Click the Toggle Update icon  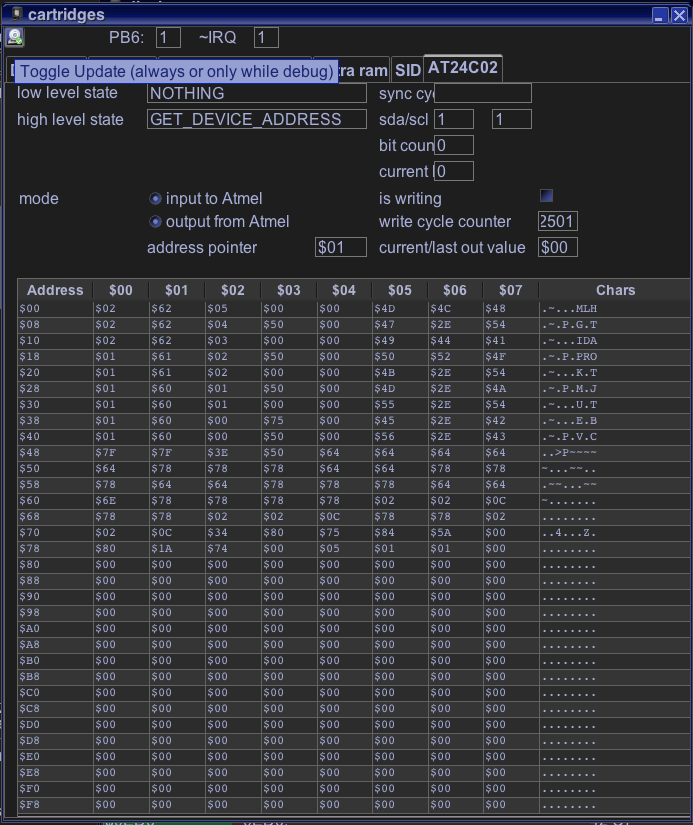(x=15, y=37)
